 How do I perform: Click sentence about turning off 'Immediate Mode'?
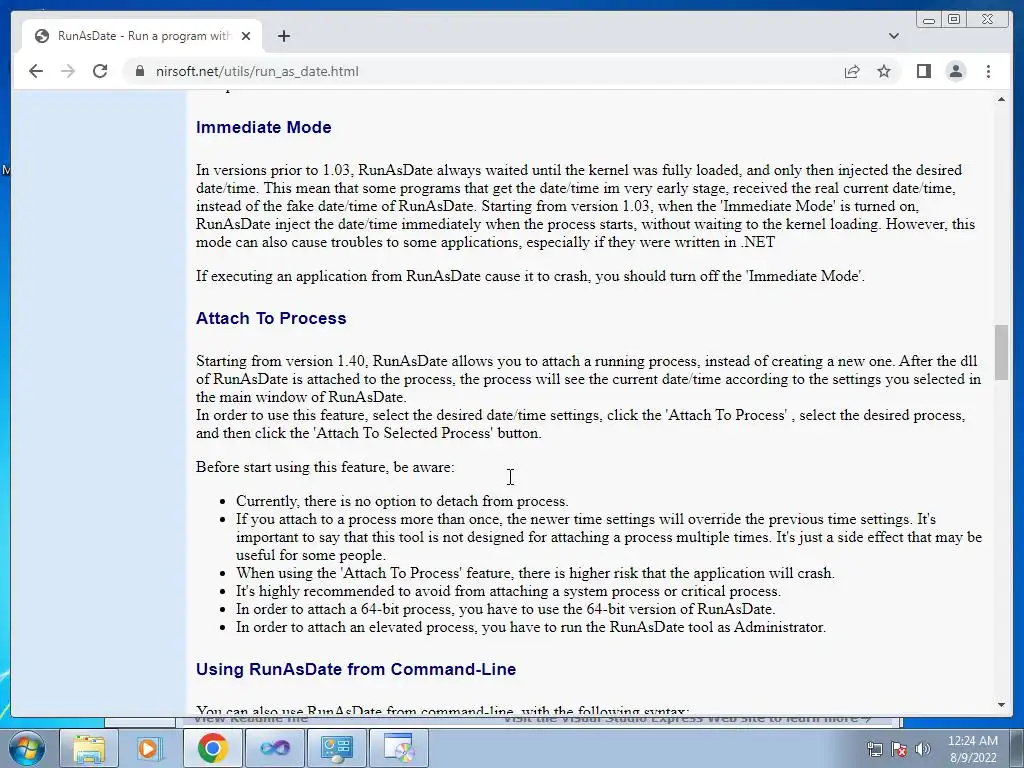[x=530, y=276]
